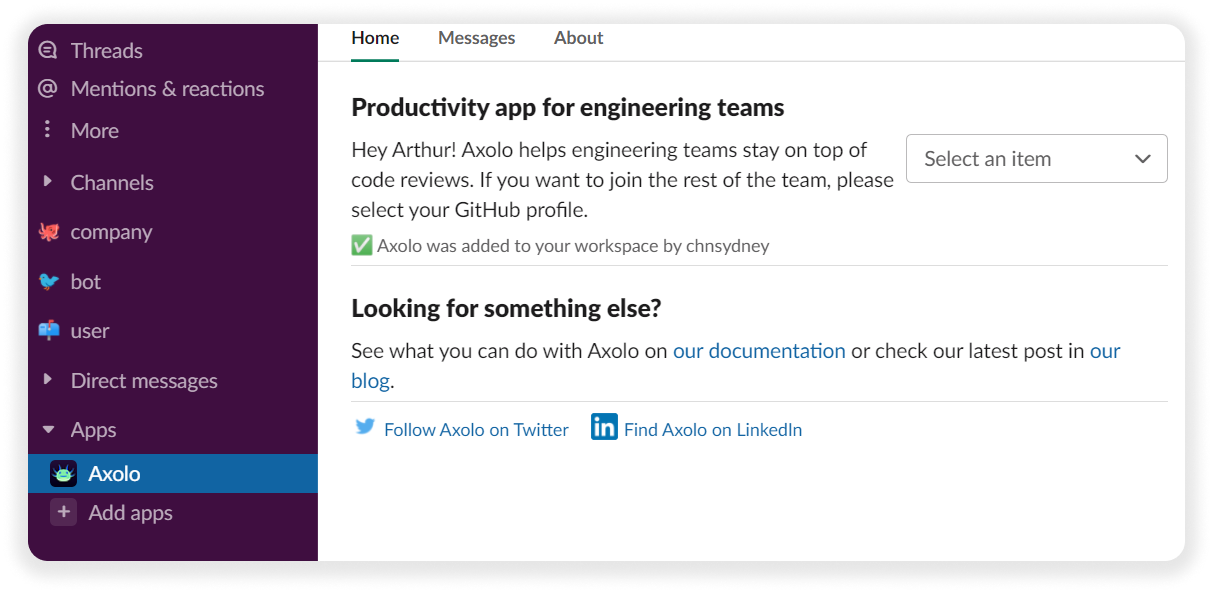Open the 'our blog' link
Screen dimensions: 1213x593
coord(1104,351)
